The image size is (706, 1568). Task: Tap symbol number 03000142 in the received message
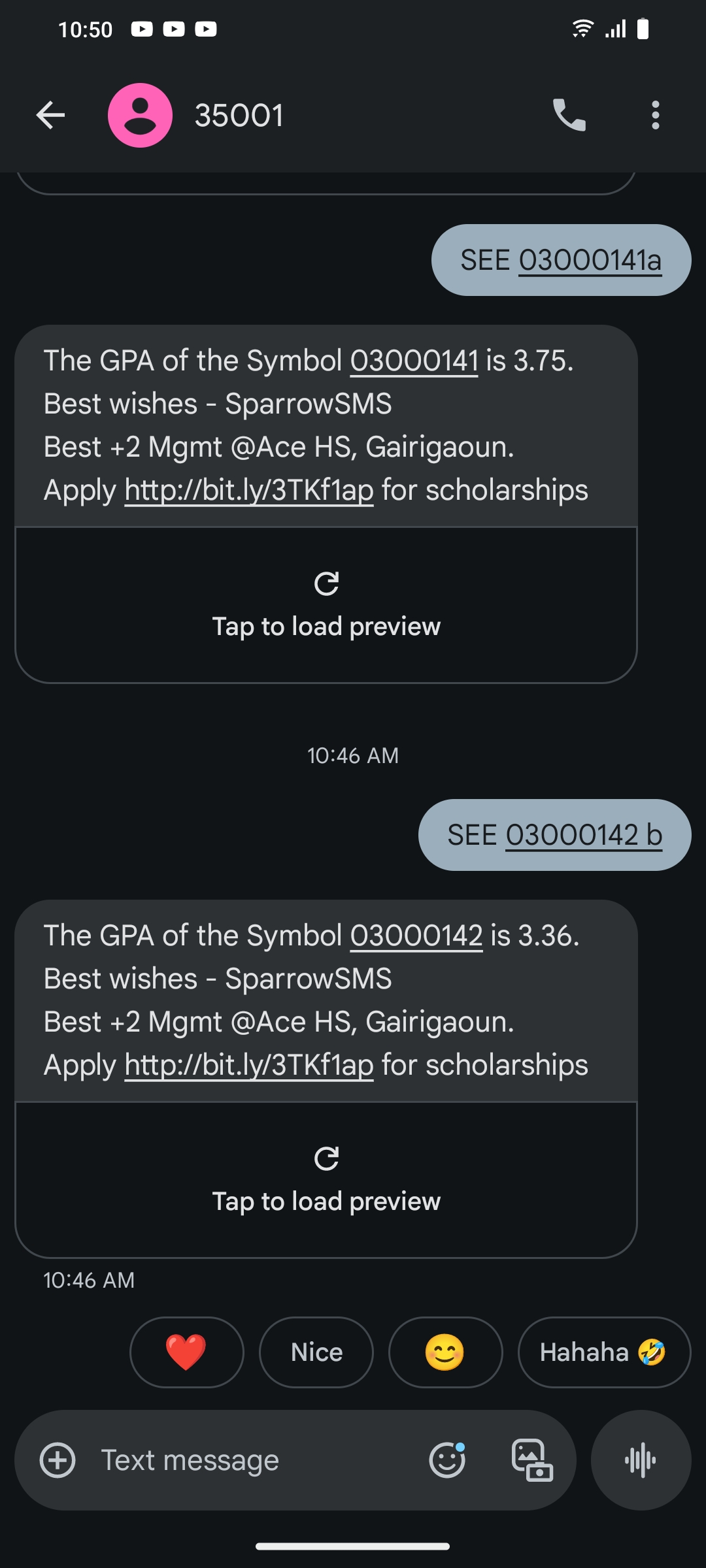coord(416,936)
